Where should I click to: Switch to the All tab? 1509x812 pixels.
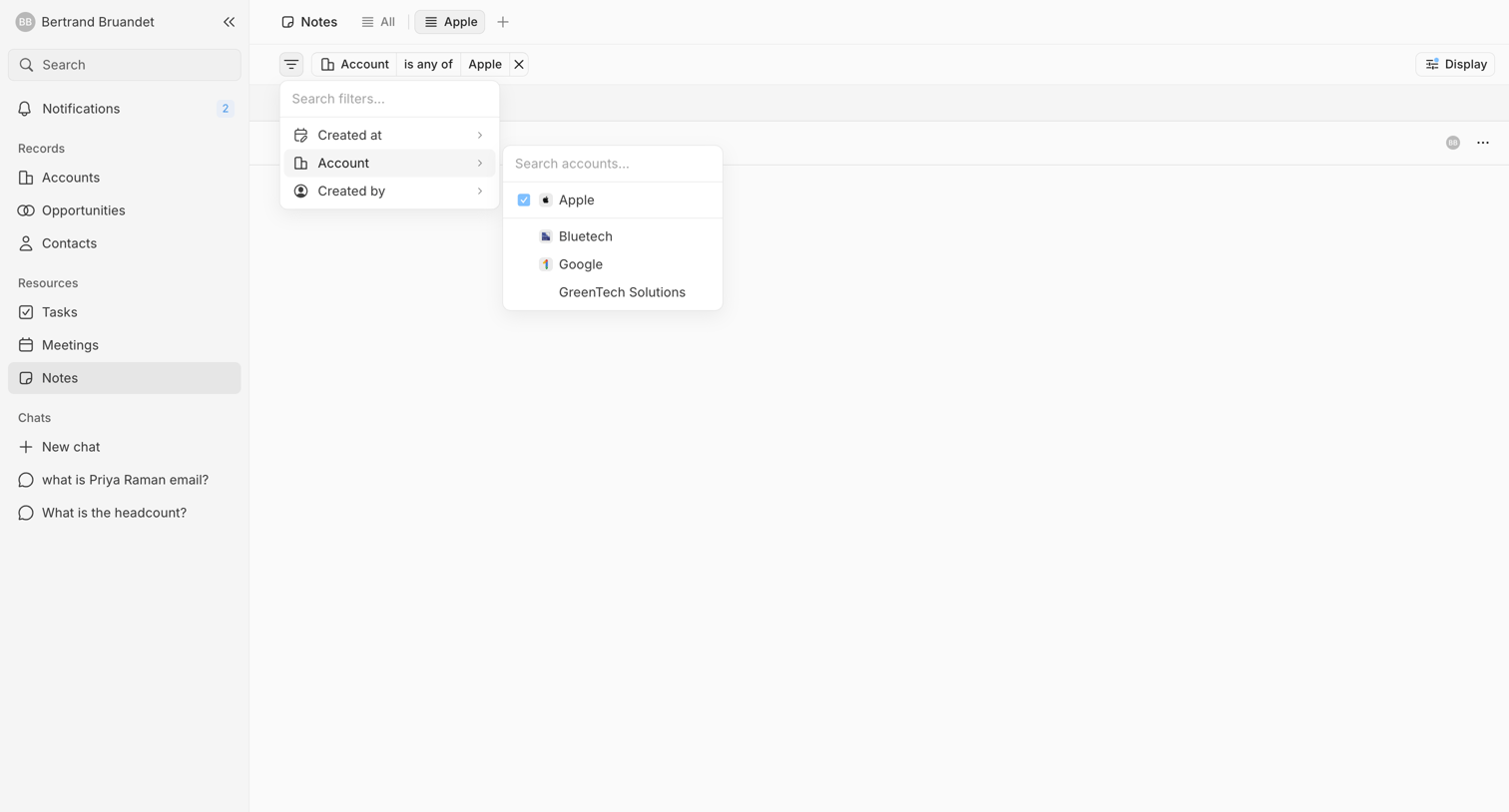(x=378, y=22)
